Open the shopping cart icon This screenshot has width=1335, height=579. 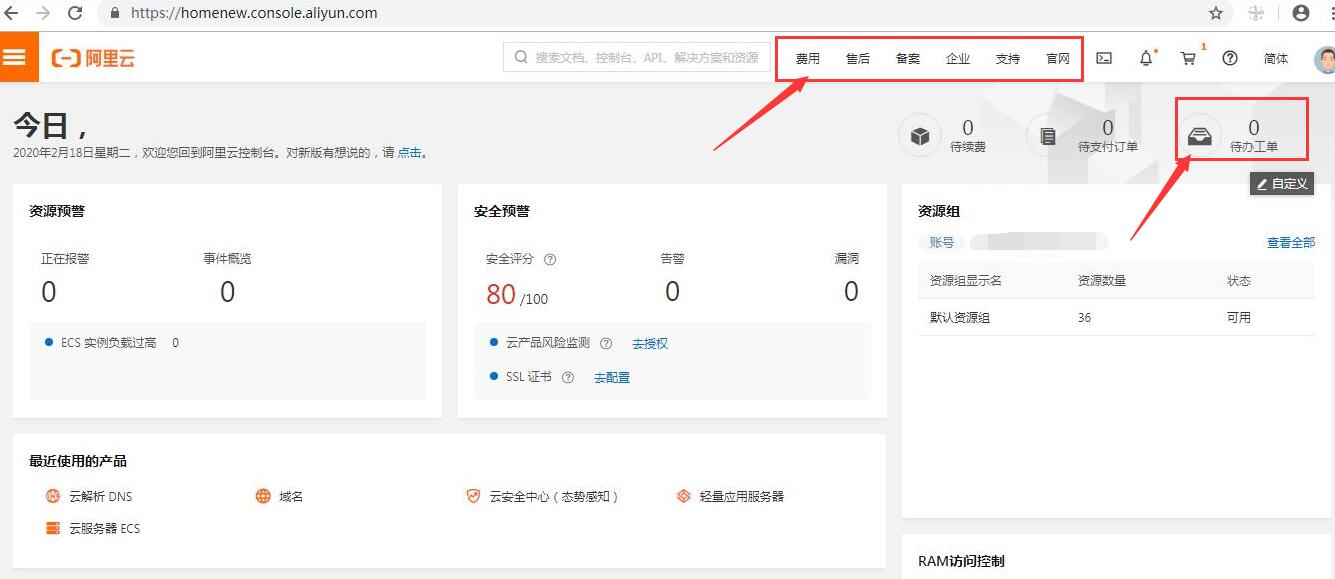coord(1188,58)
